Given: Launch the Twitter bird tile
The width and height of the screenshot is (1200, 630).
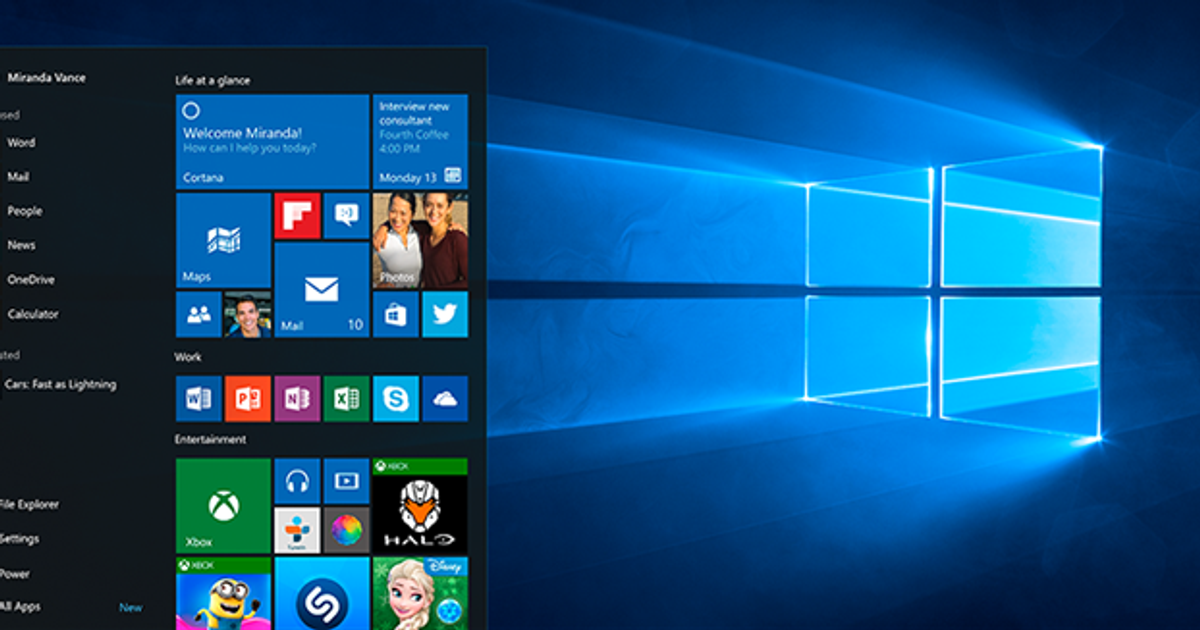Looking at the screenshot, I should tap(445, 314).
